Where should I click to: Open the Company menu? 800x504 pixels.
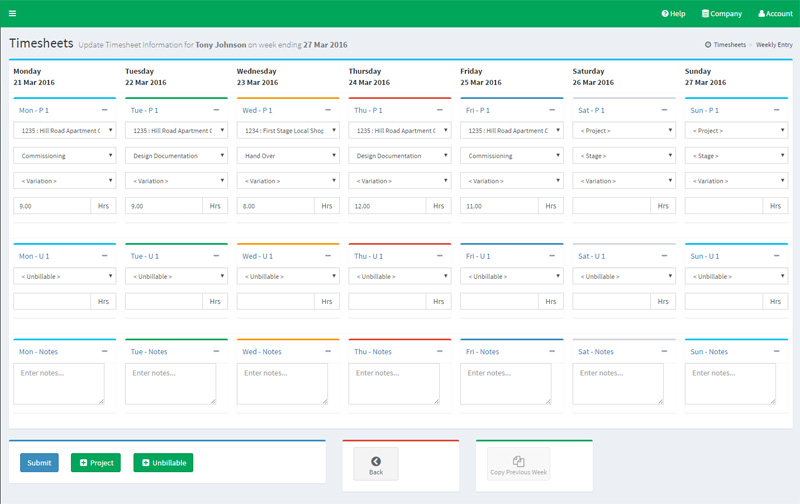pyautogui.click(x=721, y=14)
